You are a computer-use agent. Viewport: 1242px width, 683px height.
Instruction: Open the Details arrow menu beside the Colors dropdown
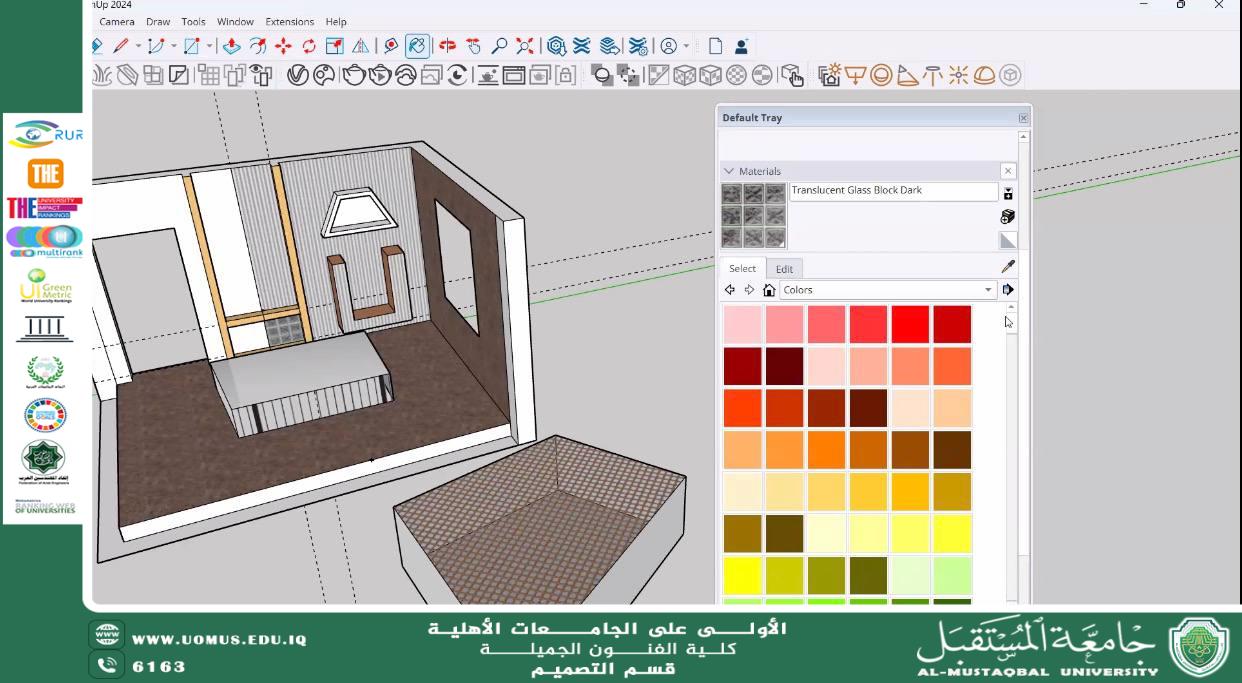[x=1007, y=289]
